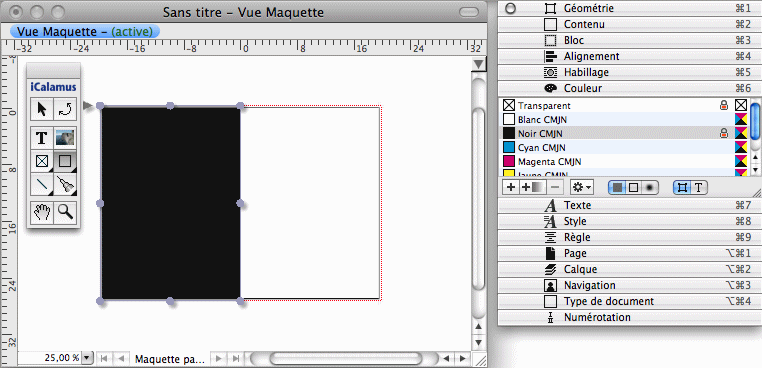Expand the Règle panel
Screen dimensions: 762x368
click(x=630, y=237)
